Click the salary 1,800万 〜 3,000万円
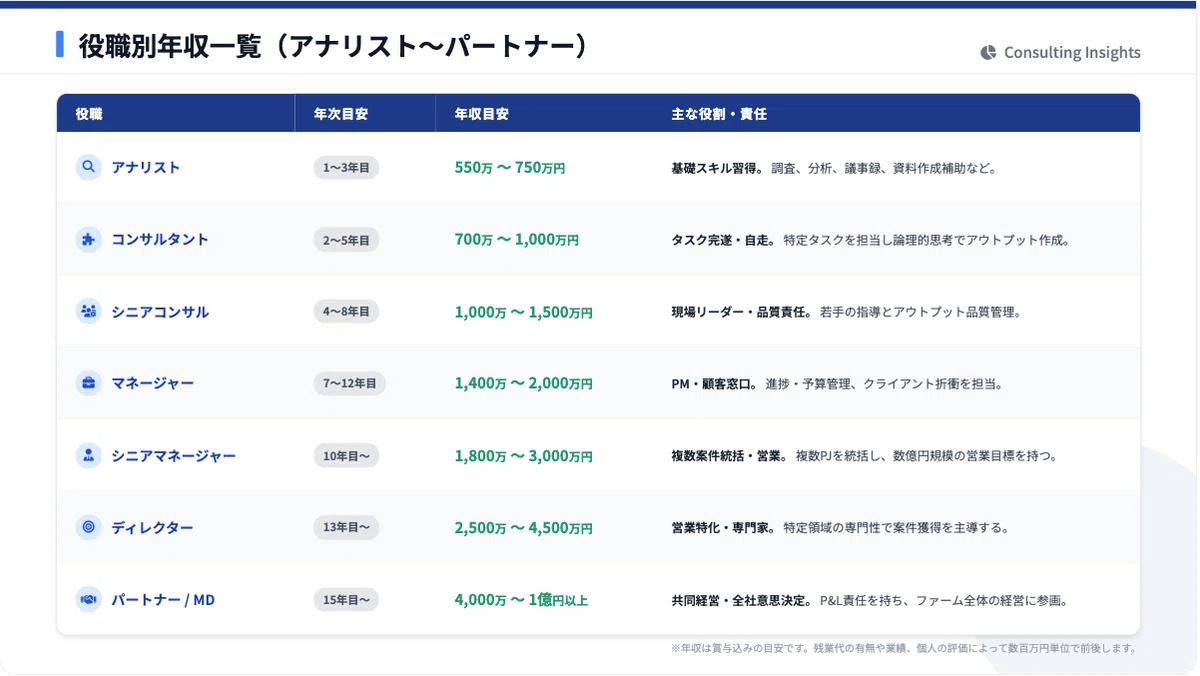Screen dimensions: 1200x676 (x=524, y=456)
